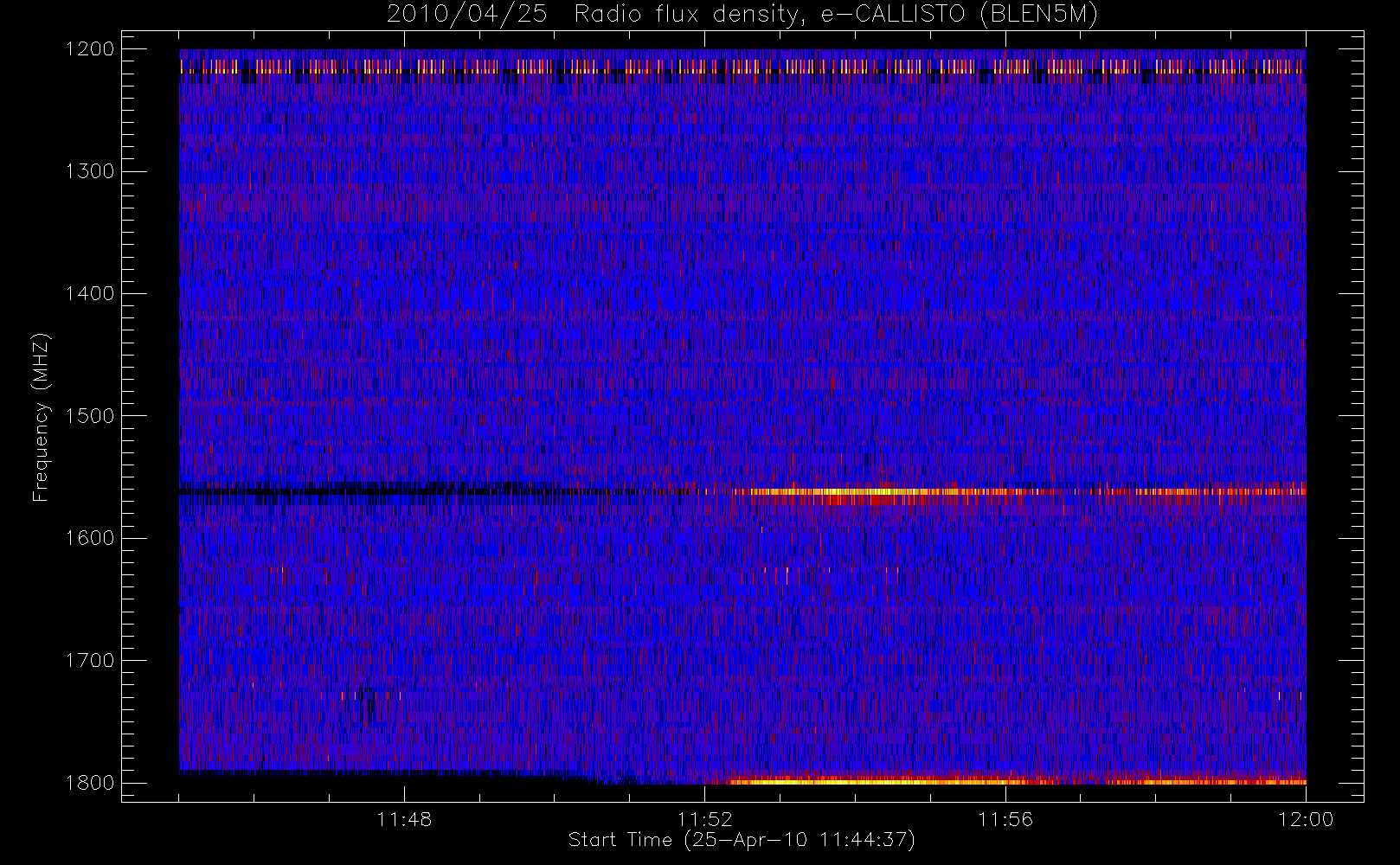Click the 12:00 time tick label
1400x865 pixels.
click(x=1305, y=819)
